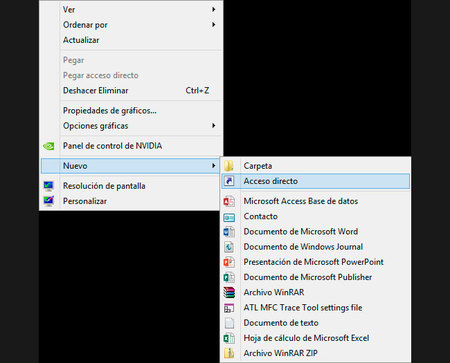This screenshot has width=450, height=363.
Task: Select the disabled Pegar entry
Action: 131,60
